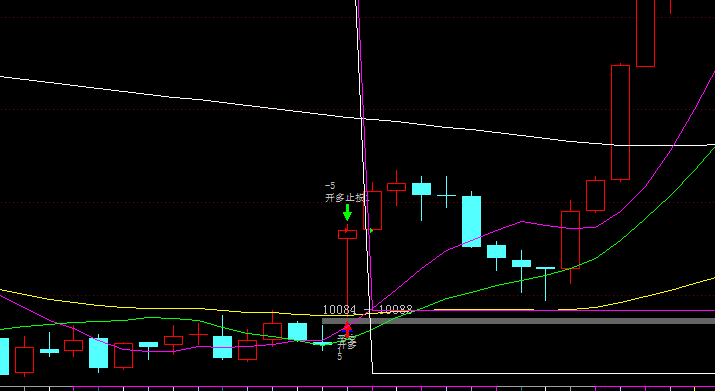Select the largest cyan candlestick body
The width and height of the screenshot is (715, 391).
471,221
